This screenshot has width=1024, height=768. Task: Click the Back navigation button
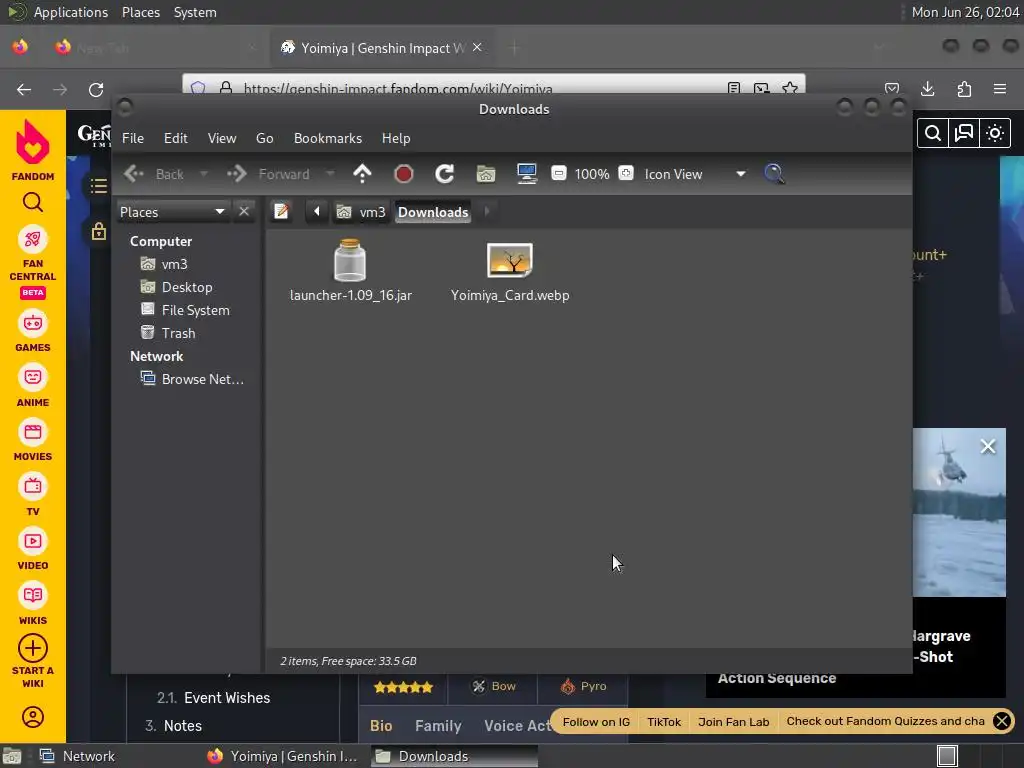tap(155, 174)
